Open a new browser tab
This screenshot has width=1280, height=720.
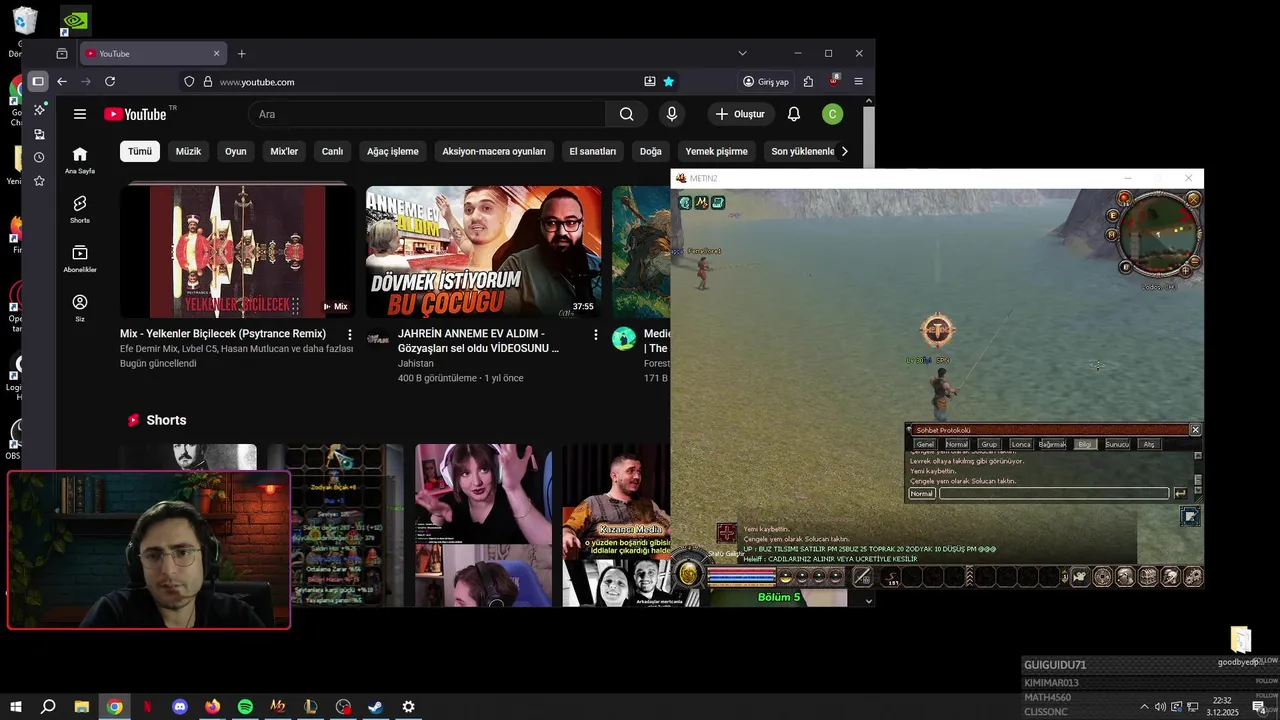[x=241, y=53]
